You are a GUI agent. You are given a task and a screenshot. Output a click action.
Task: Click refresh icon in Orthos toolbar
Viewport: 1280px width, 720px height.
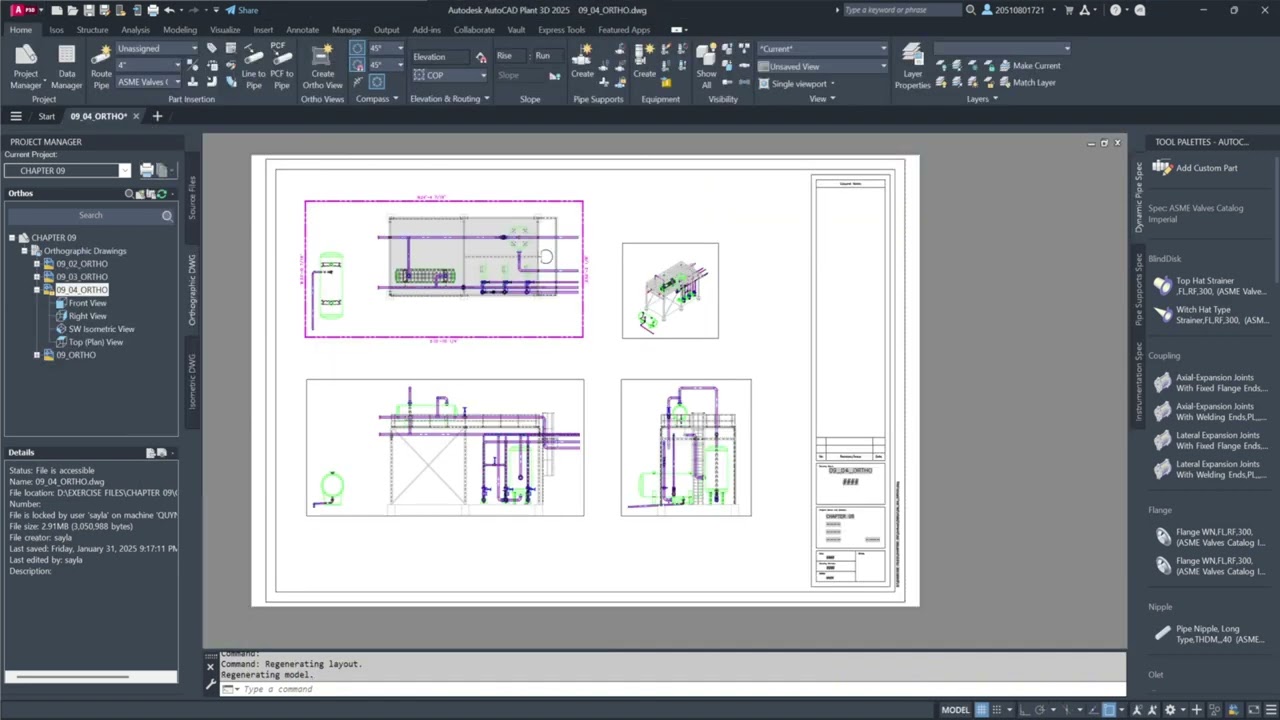pyautogui.click(x=161, y=193)
